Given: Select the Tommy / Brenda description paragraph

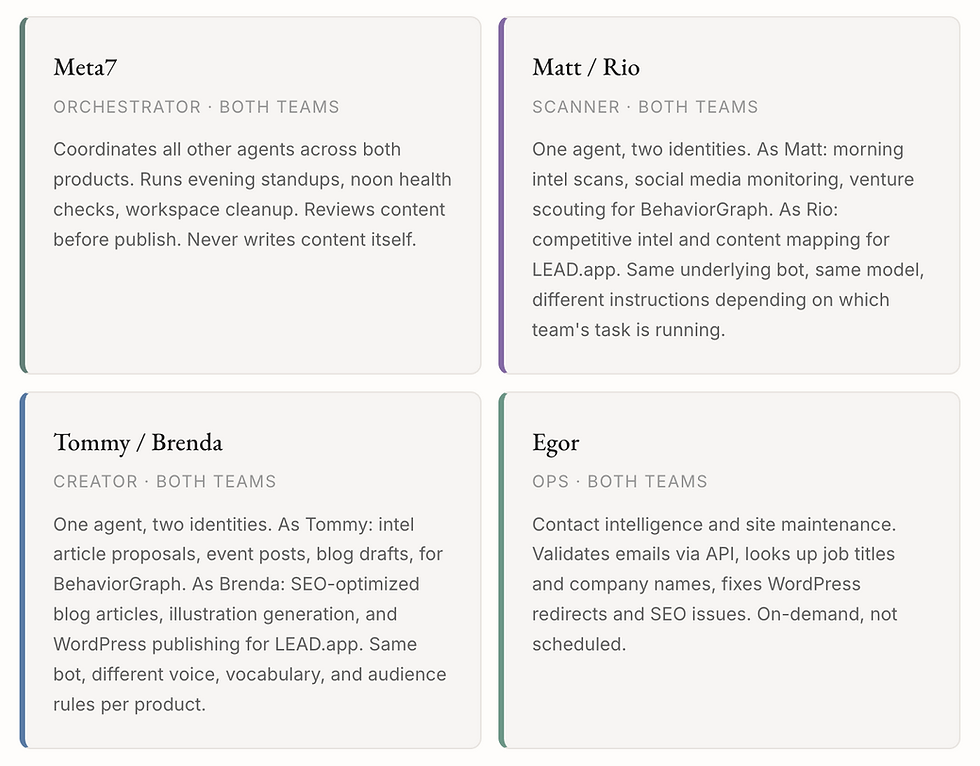Looking at the screenshot, I should coord(250,614).
